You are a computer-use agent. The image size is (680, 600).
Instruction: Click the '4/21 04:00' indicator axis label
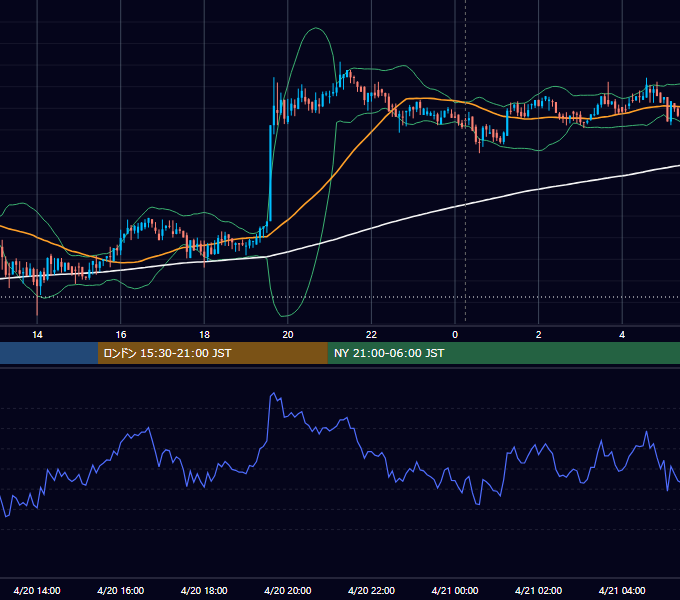point(622,590)
